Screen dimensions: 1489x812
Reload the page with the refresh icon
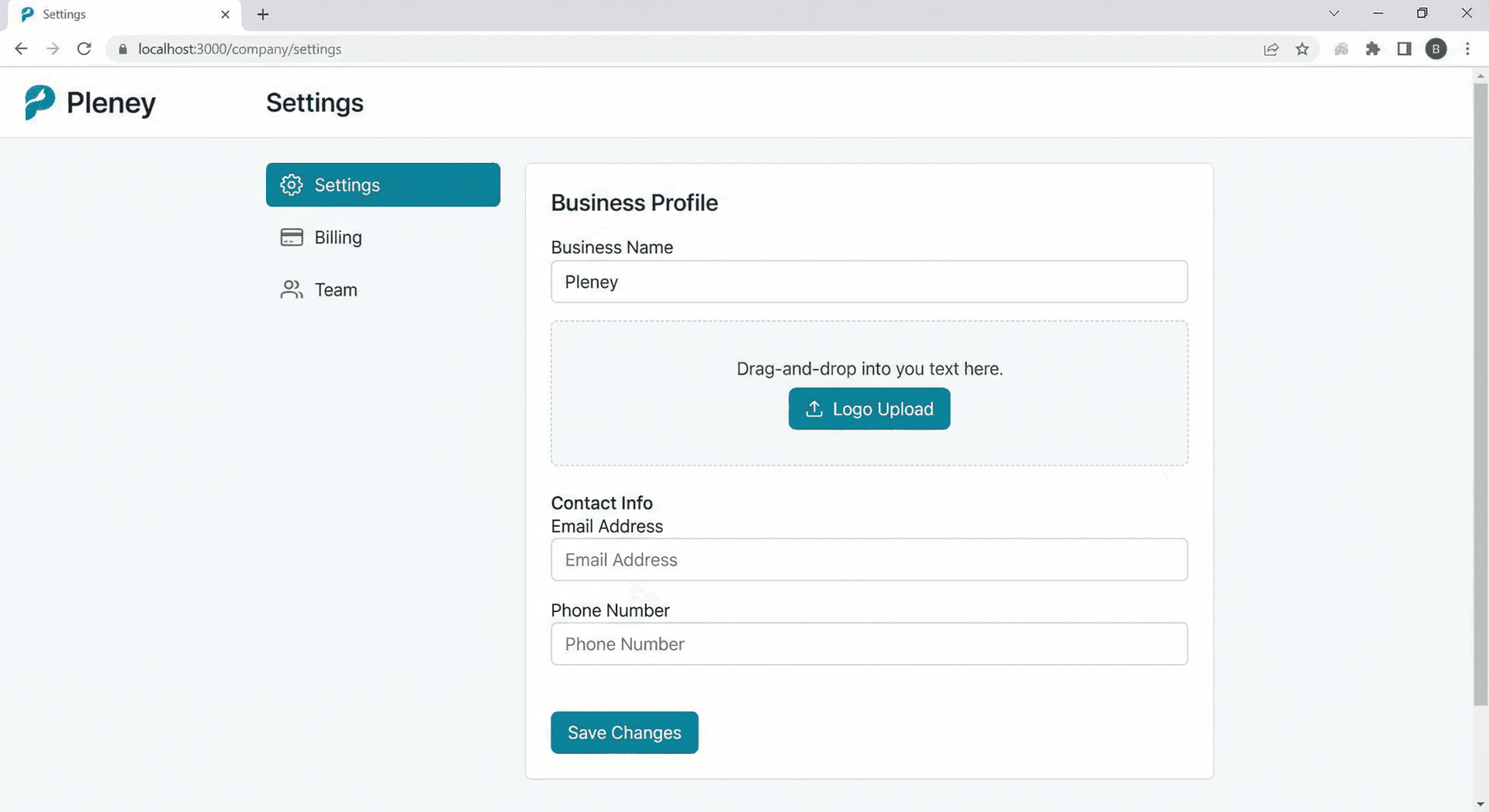[84, 49]
